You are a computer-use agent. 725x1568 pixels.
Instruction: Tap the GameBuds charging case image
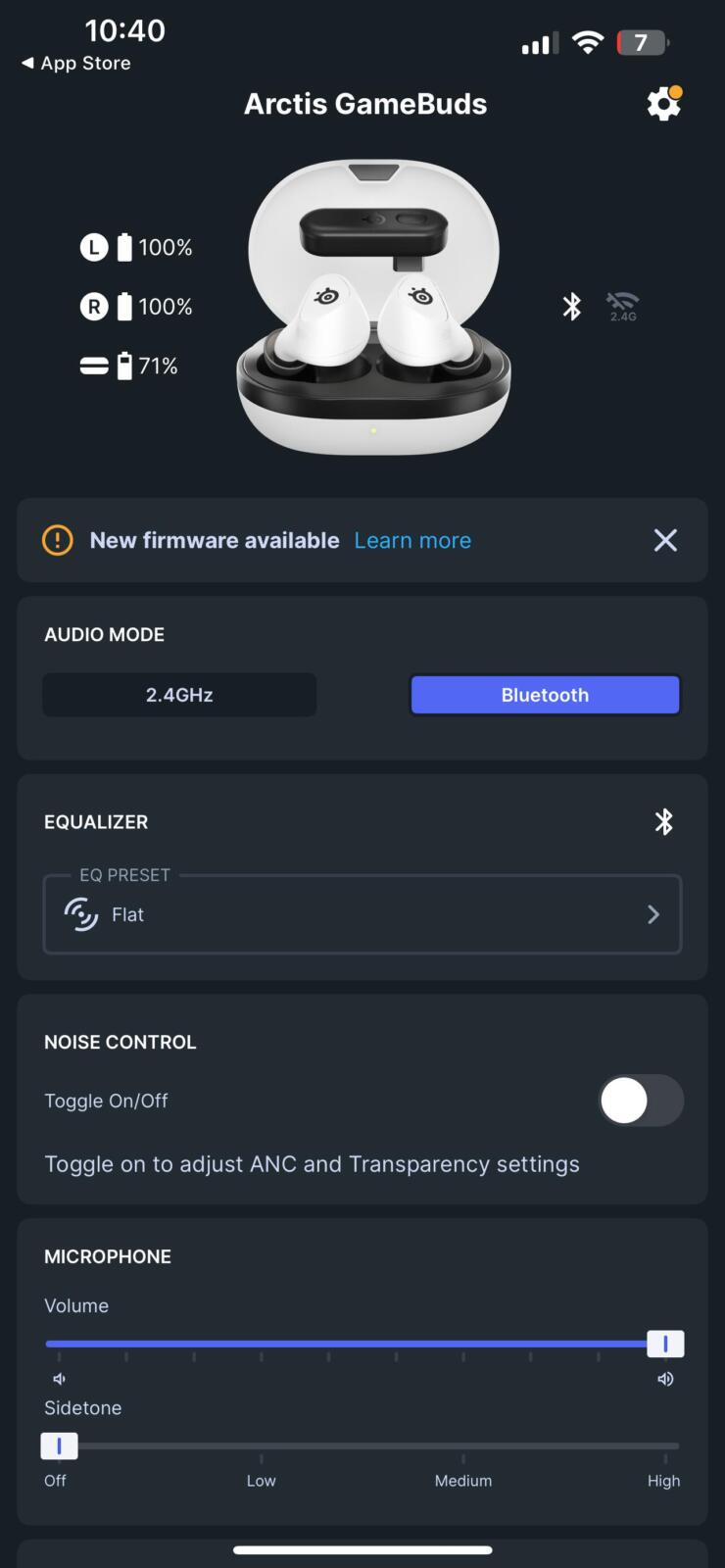point(373,308)
